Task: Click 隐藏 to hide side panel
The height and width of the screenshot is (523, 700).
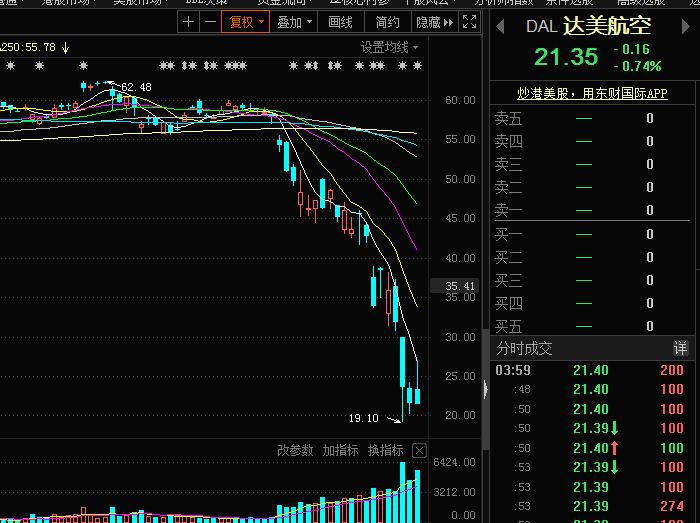Action: (x=434, y=22)
